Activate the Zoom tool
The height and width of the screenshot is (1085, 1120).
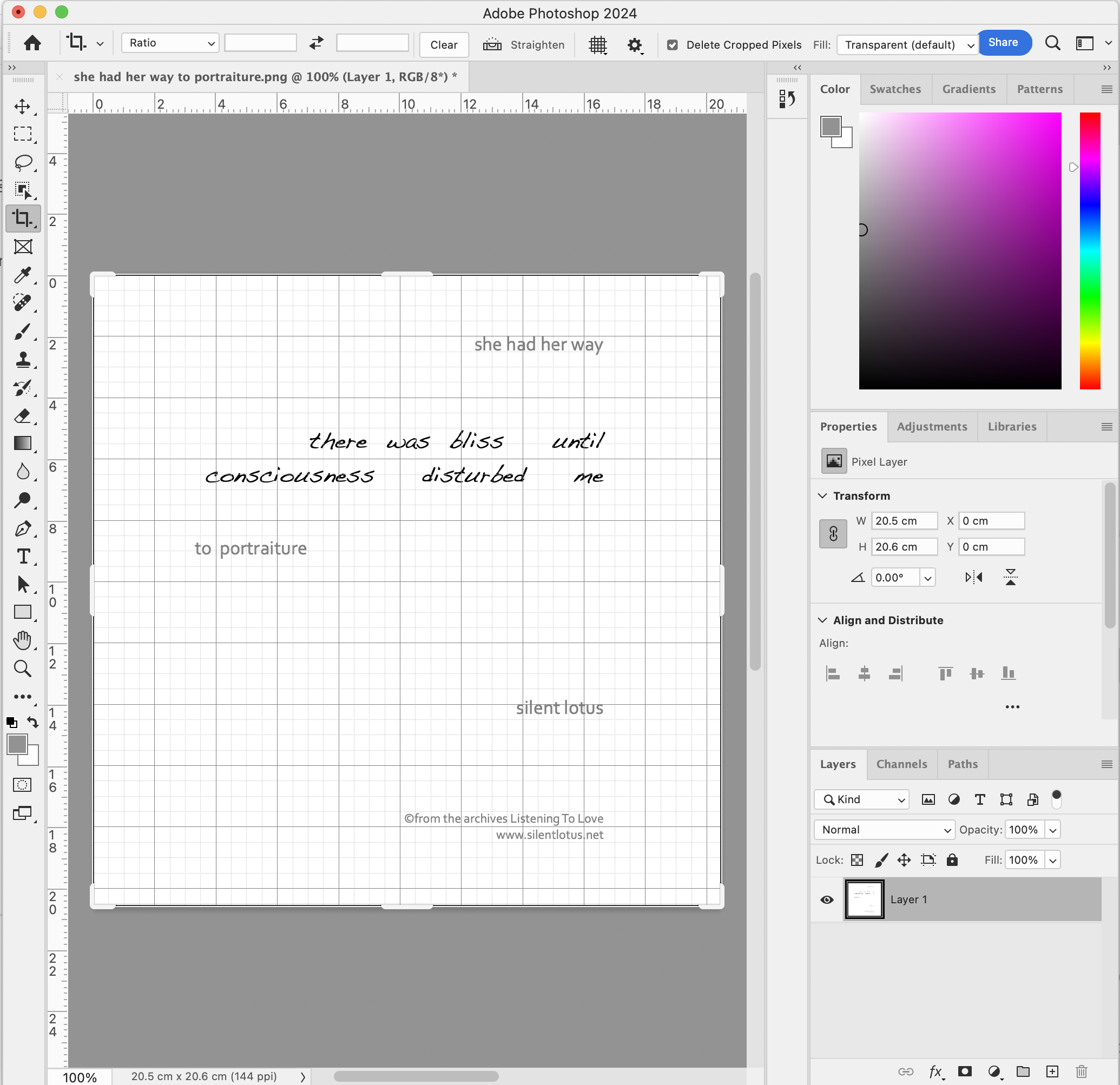(x=23, y=669)
